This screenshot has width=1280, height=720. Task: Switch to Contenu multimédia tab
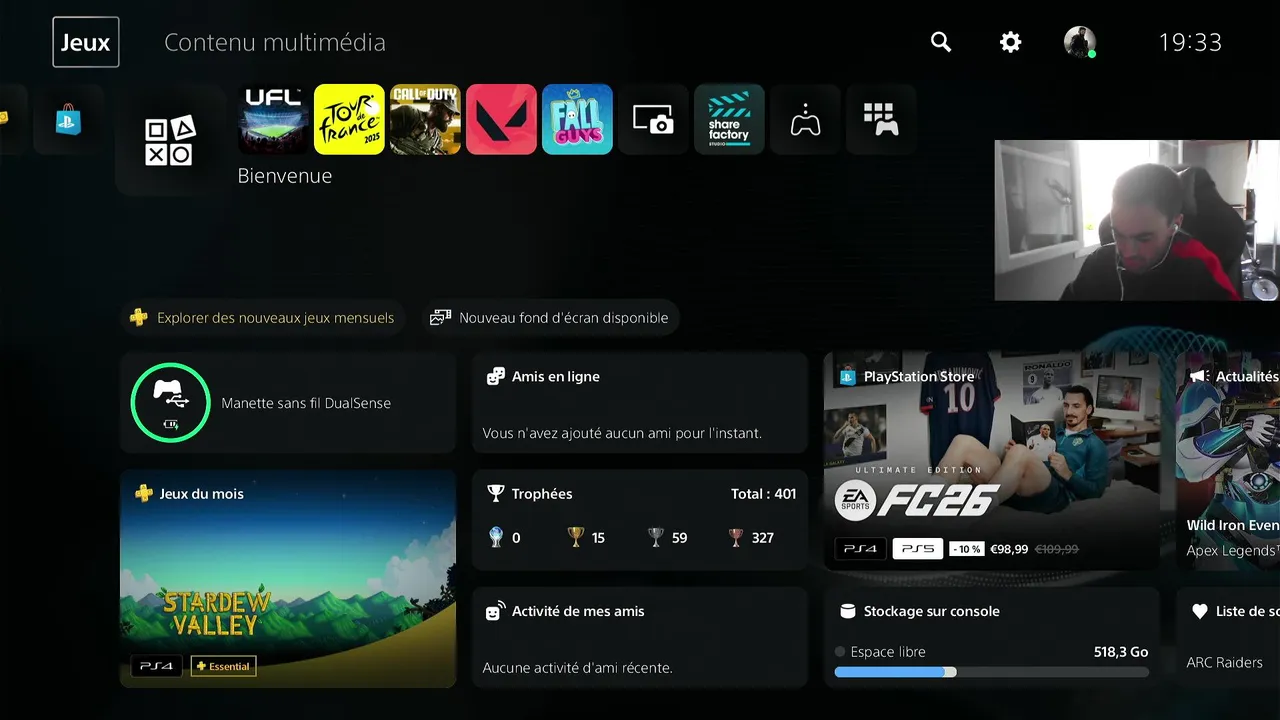275,42
